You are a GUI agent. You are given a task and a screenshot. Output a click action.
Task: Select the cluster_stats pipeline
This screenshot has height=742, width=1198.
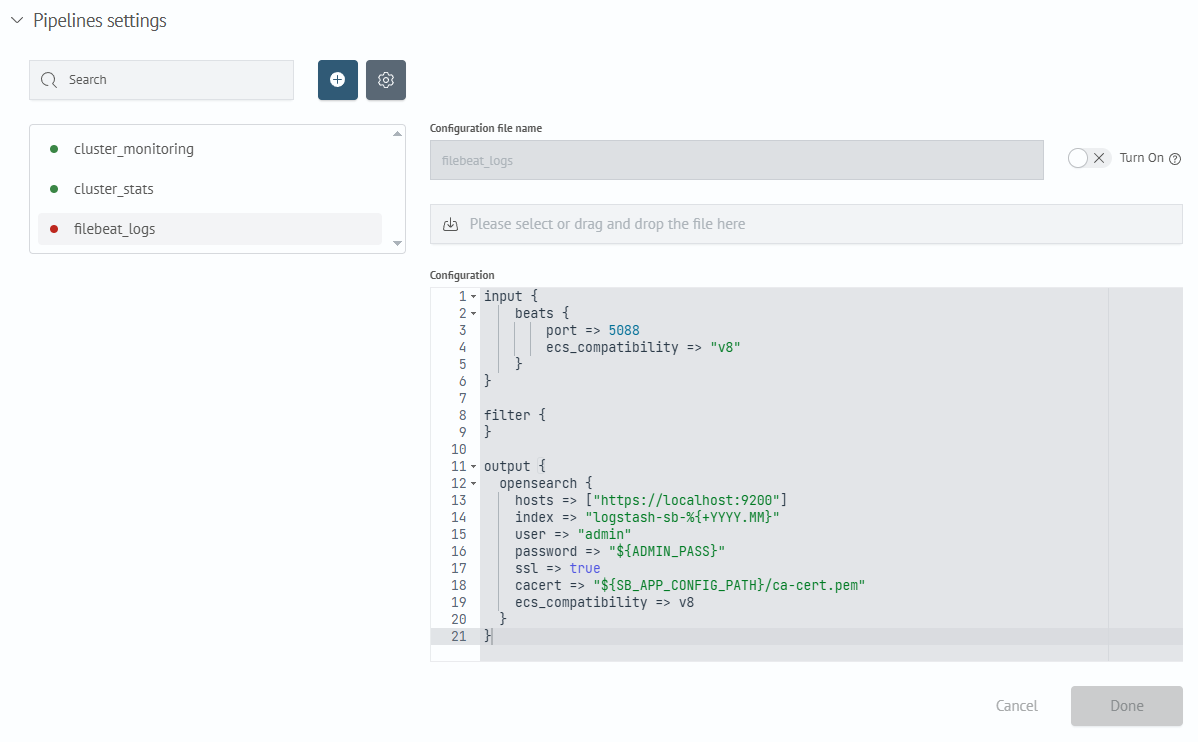pyautogui.click(x=114, y=189)
